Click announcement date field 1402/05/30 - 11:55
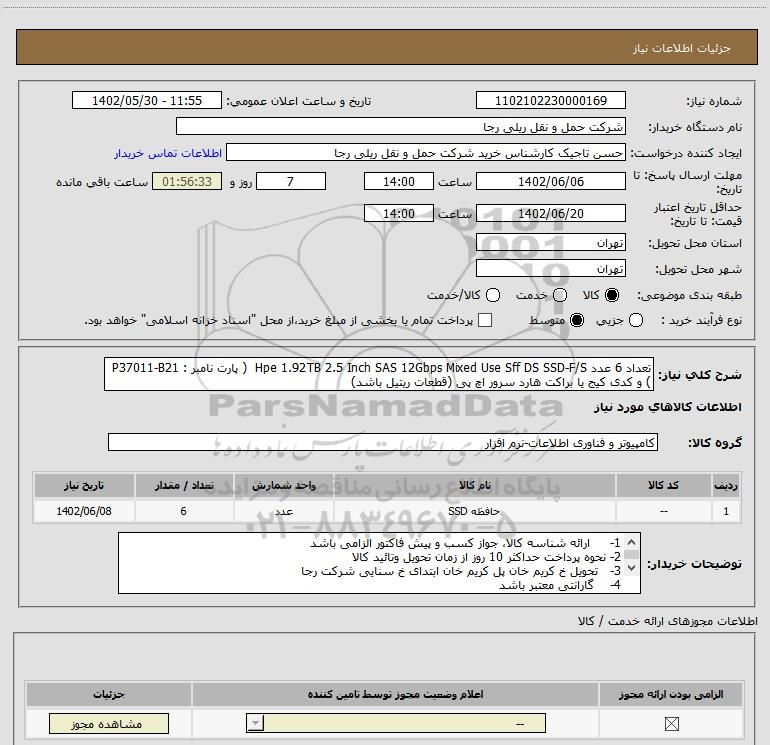The height and width of the screenshot is (745, 770). pyautogui.click(x=147, y=100)
